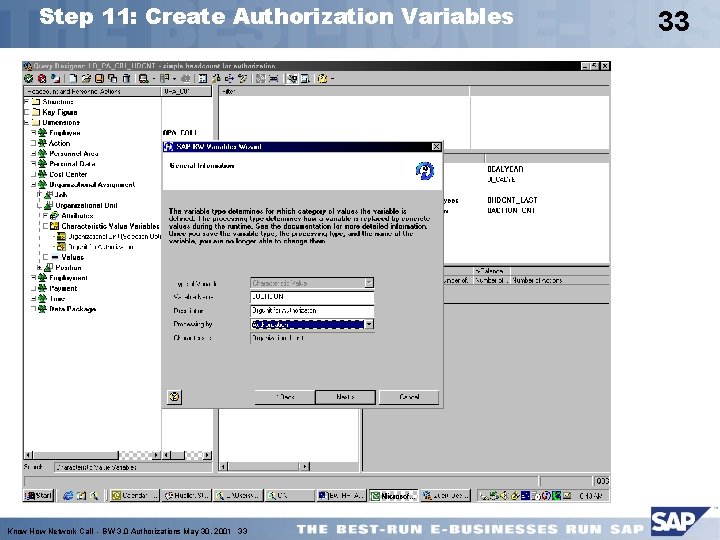
Task: Expand the Employment dimension node
Action: click(34, 278)
